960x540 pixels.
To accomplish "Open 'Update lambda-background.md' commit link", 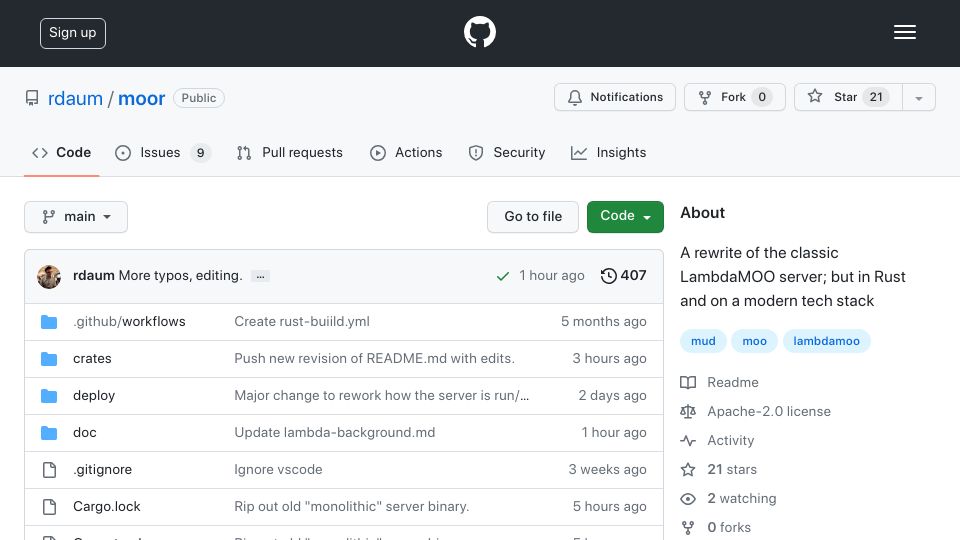I will click(335, 432).
